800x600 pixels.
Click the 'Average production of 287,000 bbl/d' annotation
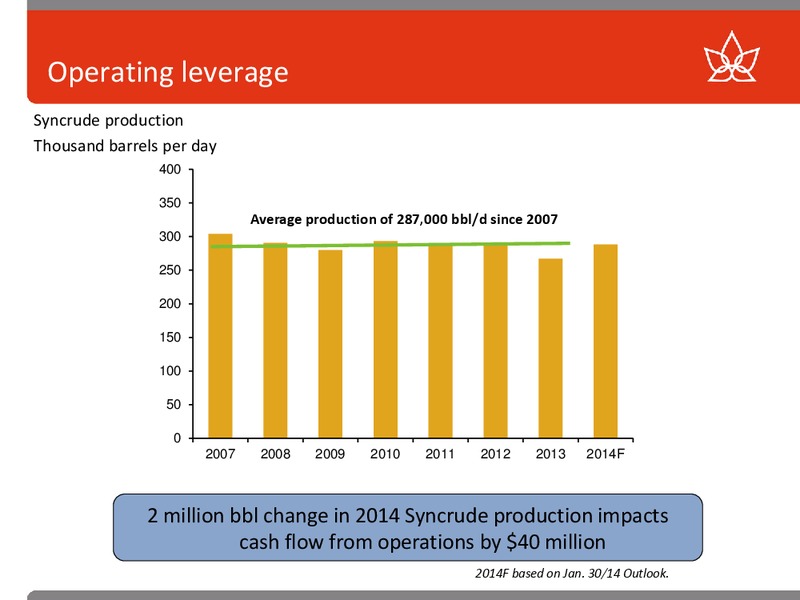pyautogui.click(x=404, y=219)
